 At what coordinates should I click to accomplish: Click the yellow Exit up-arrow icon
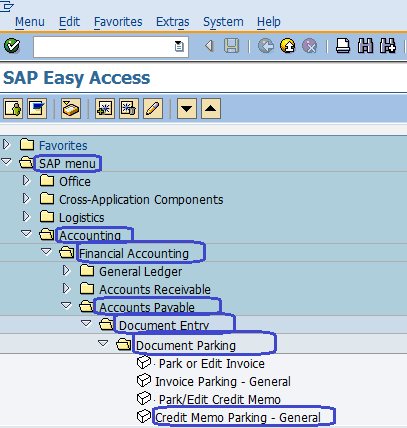pyautogui.click(x=288, y=46)
